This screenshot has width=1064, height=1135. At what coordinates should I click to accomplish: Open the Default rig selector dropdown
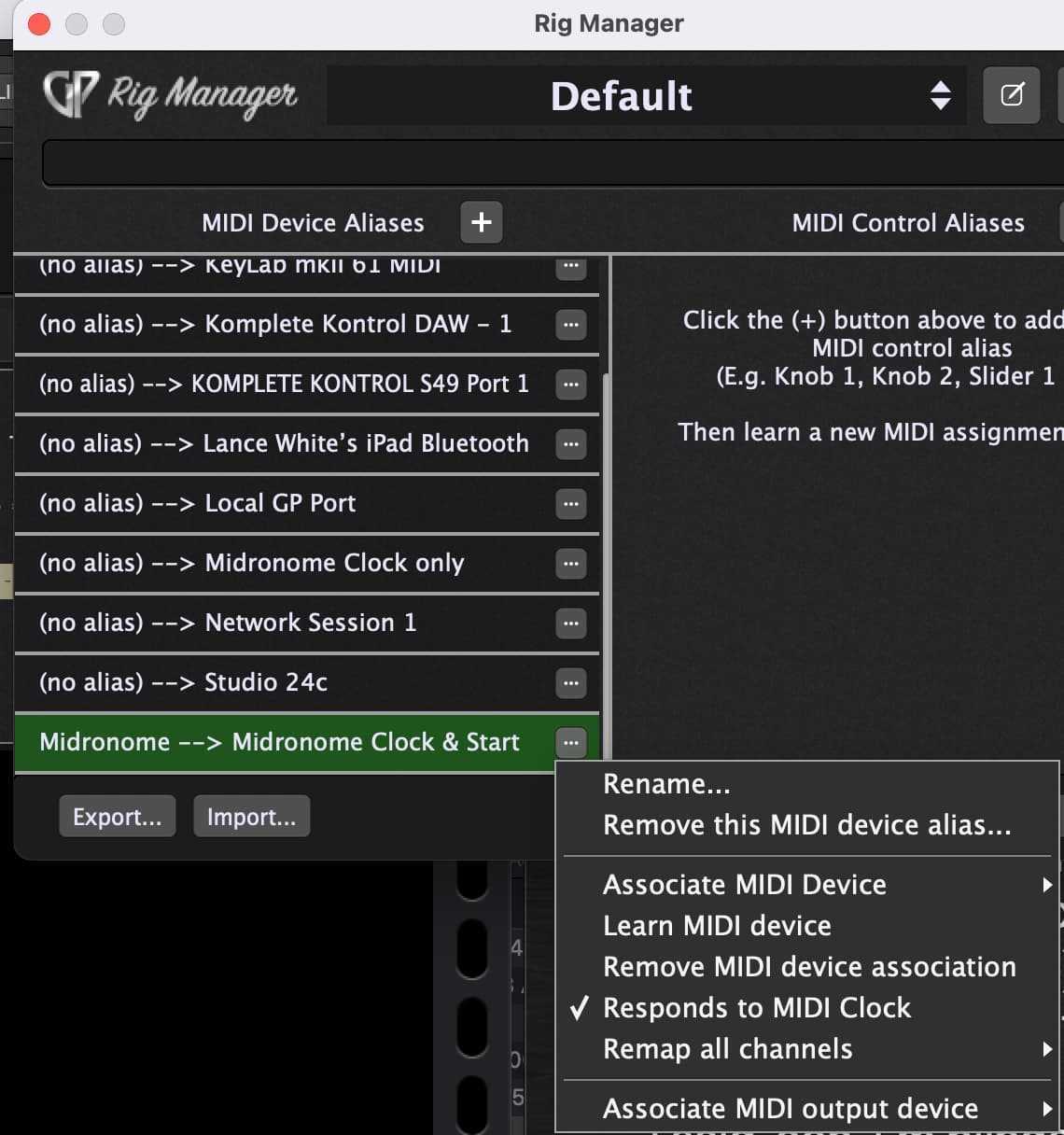tap(646, 95)
